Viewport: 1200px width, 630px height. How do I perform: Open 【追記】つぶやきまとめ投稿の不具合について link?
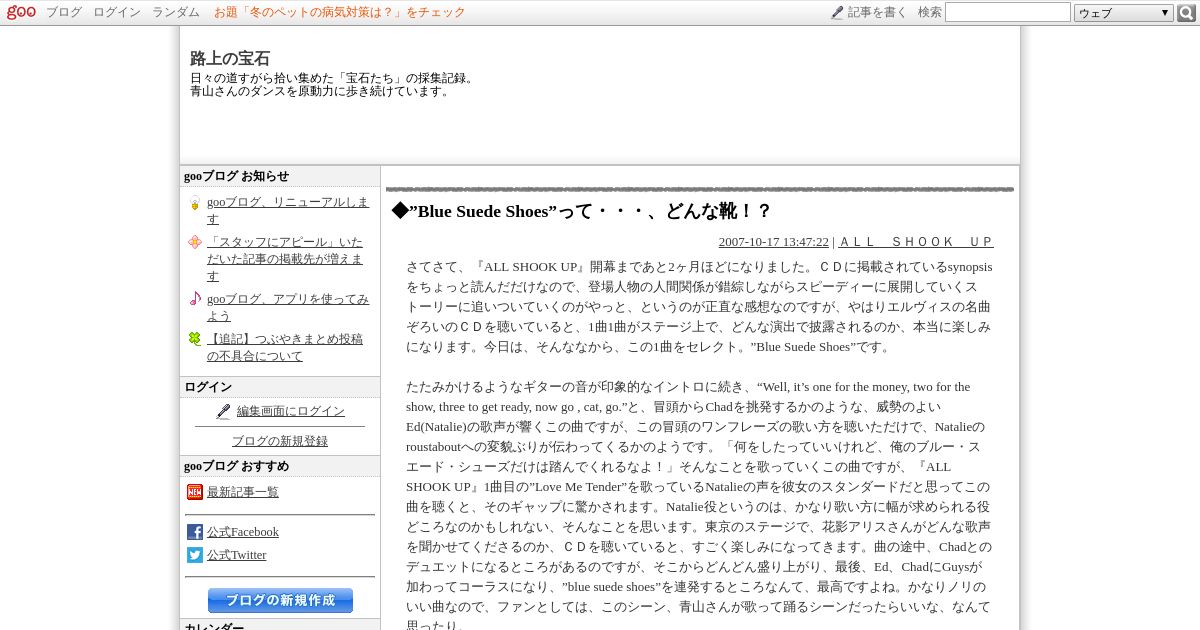(285, 347)
